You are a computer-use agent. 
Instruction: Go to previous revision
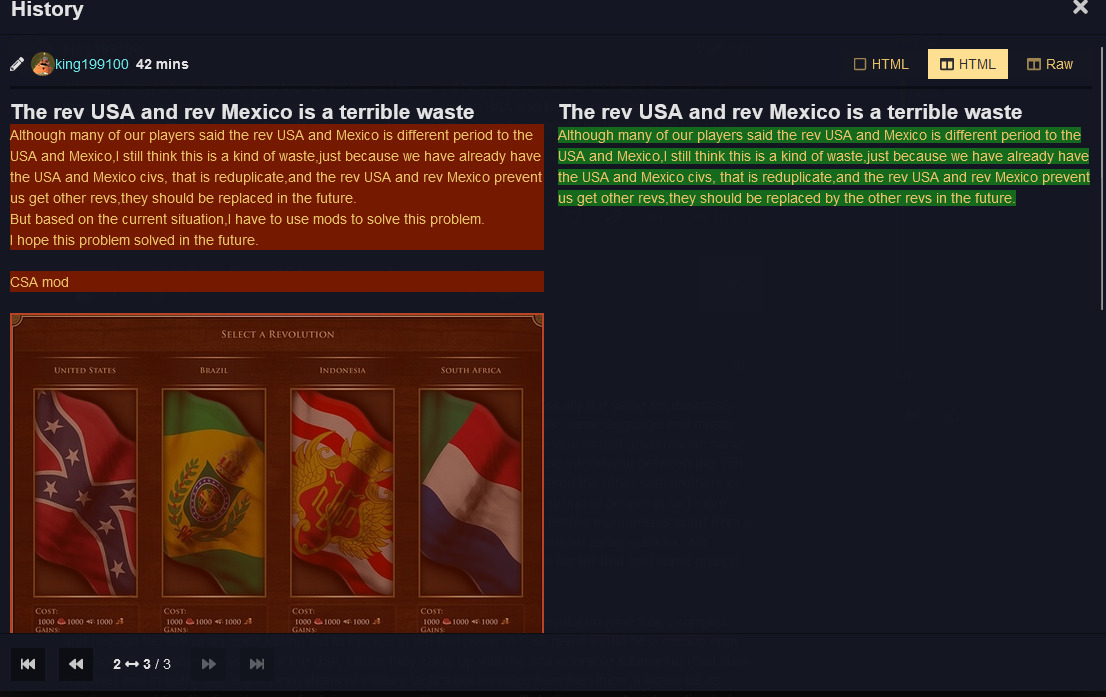click(75, 664)
